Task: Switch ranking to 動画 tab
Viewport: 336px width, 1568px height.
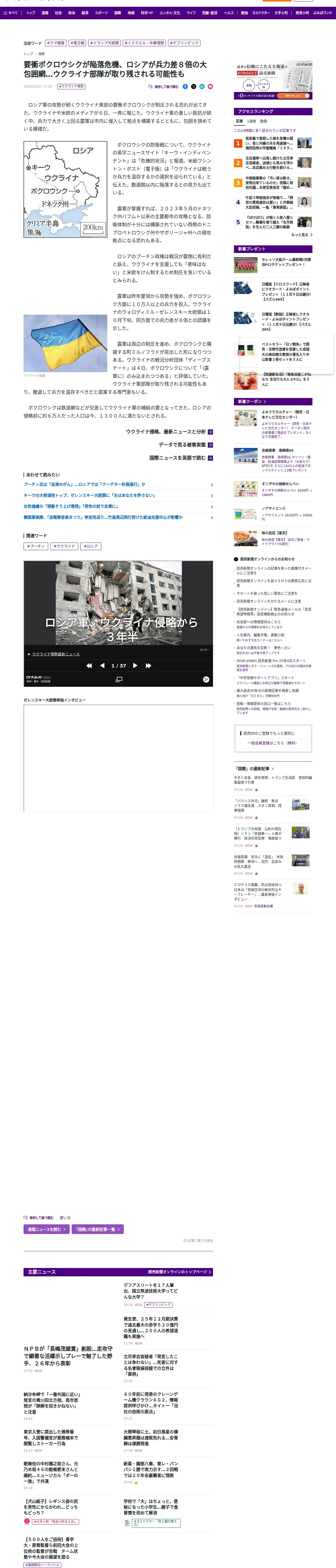Action: pyautogui.click(x=264, y=121)
